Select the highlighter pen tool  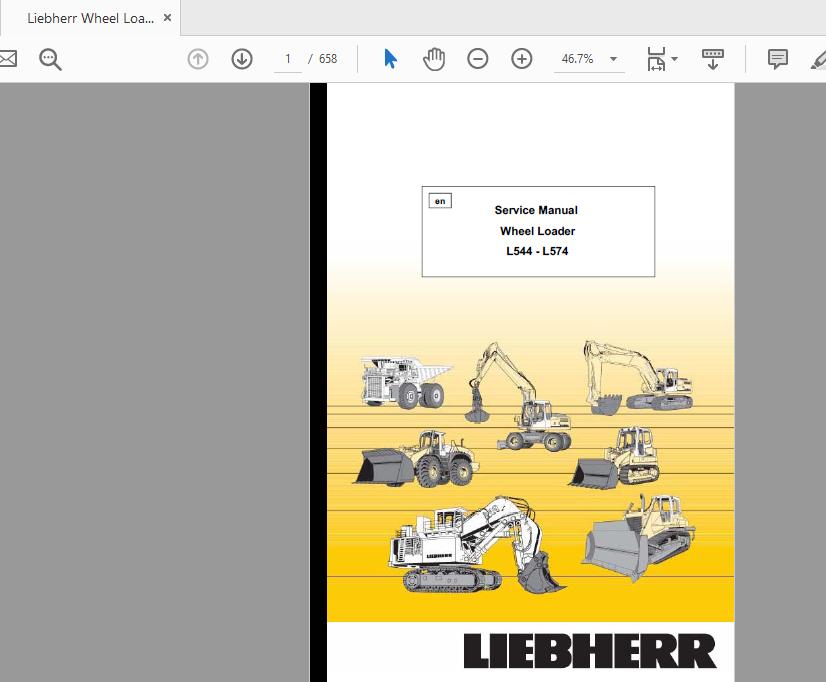tap(818, 60)
